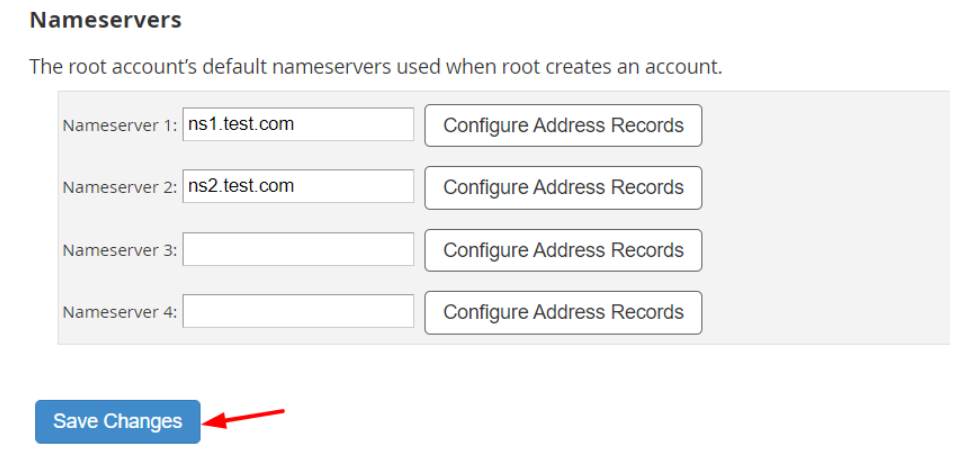Click the "Nameserver 1:" label
The width and height of the screenshot is (969, 455).
(x=119, y=126)
